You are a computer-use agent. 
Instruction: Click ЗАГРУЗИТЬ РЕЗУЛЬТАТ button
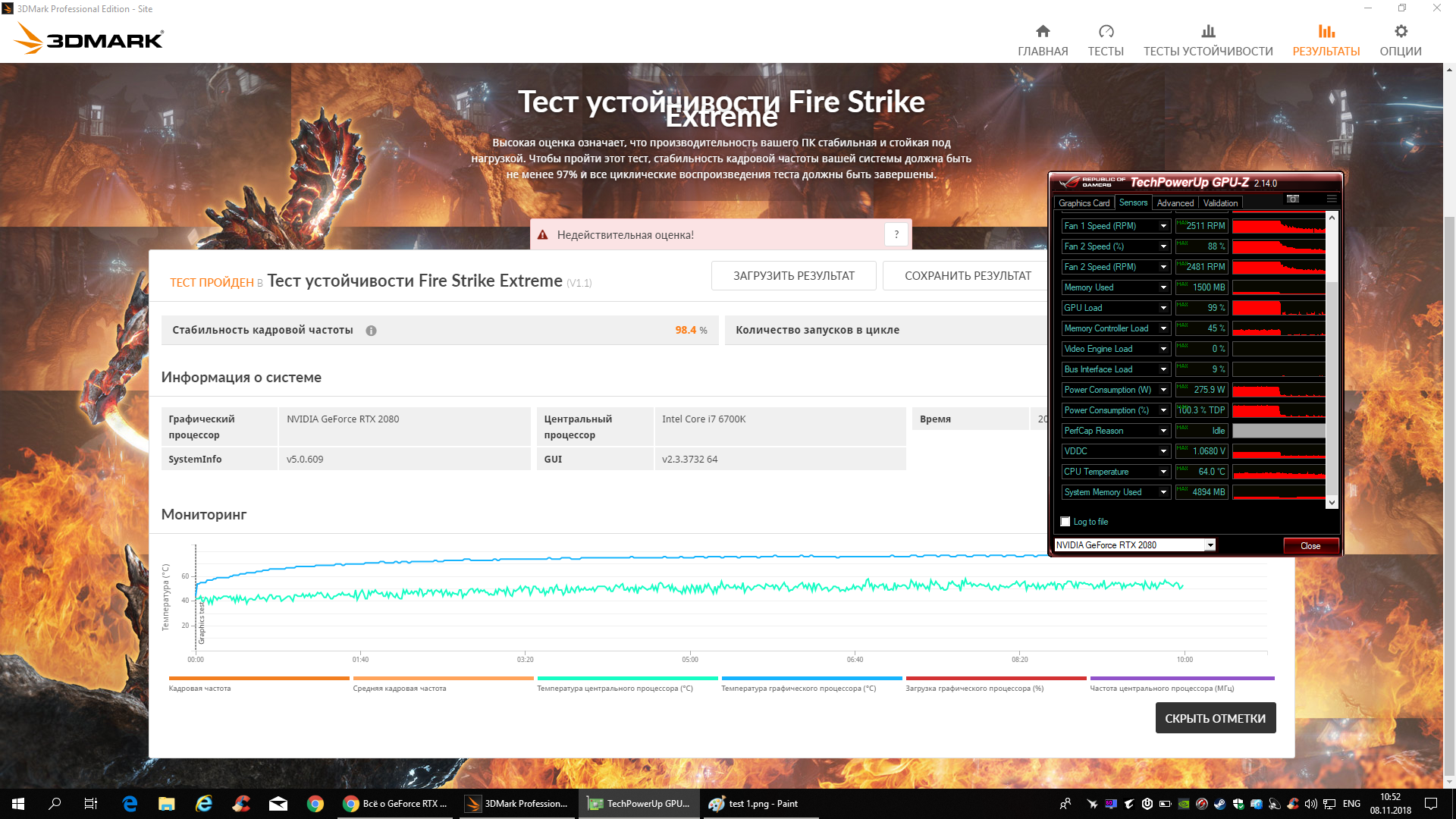click(x=793, y=276)
